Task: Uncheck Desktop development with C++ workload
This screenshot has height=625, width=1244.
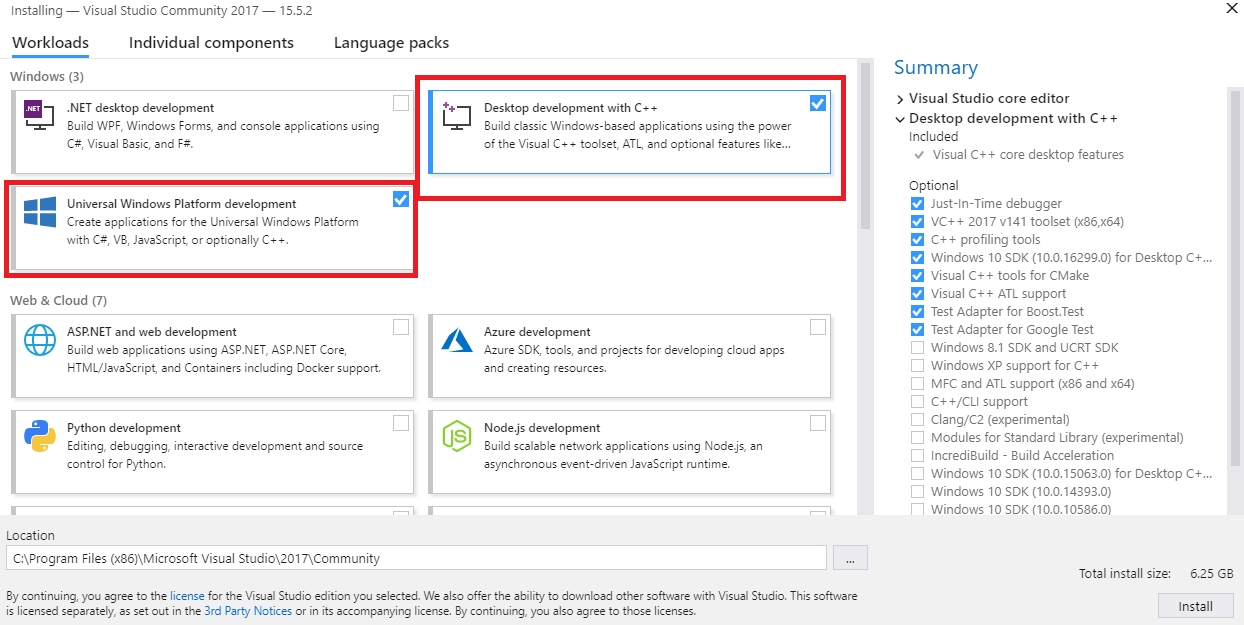Action: click(x=818, y=103)
